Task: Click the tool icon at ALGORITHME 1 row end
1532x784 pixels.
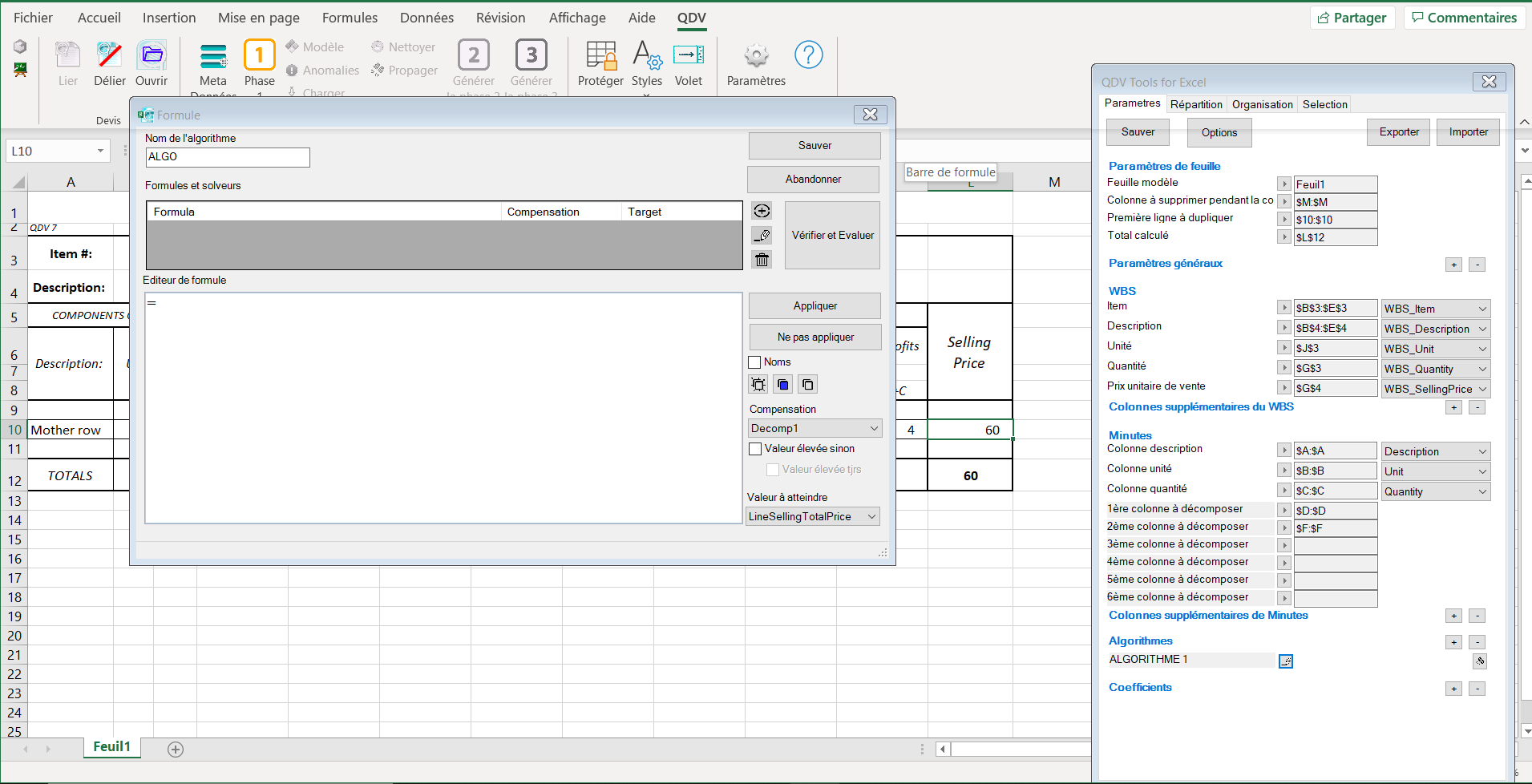Action: [1480, 661]
